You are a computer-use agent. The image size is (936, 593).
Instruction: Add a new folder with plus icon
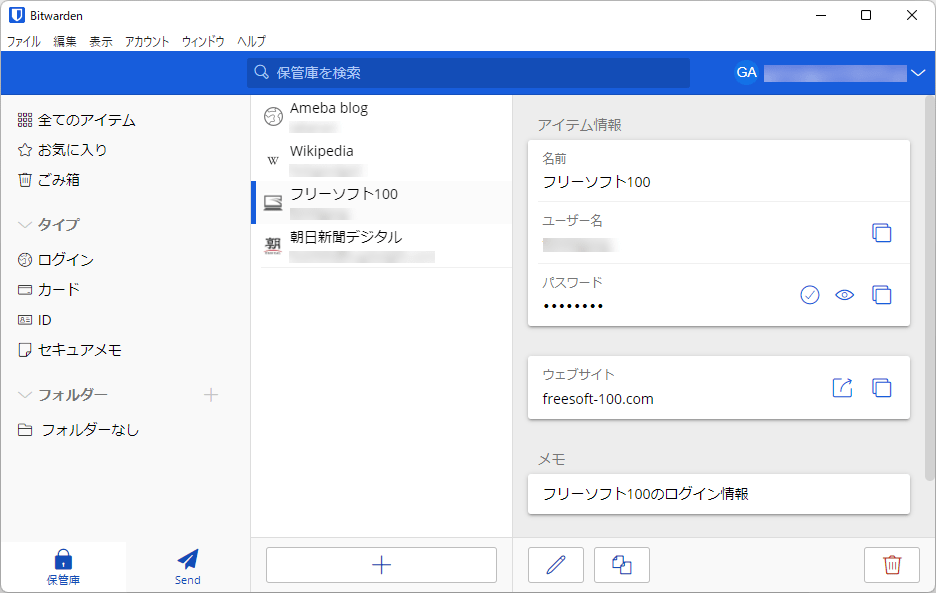point(211,395)
